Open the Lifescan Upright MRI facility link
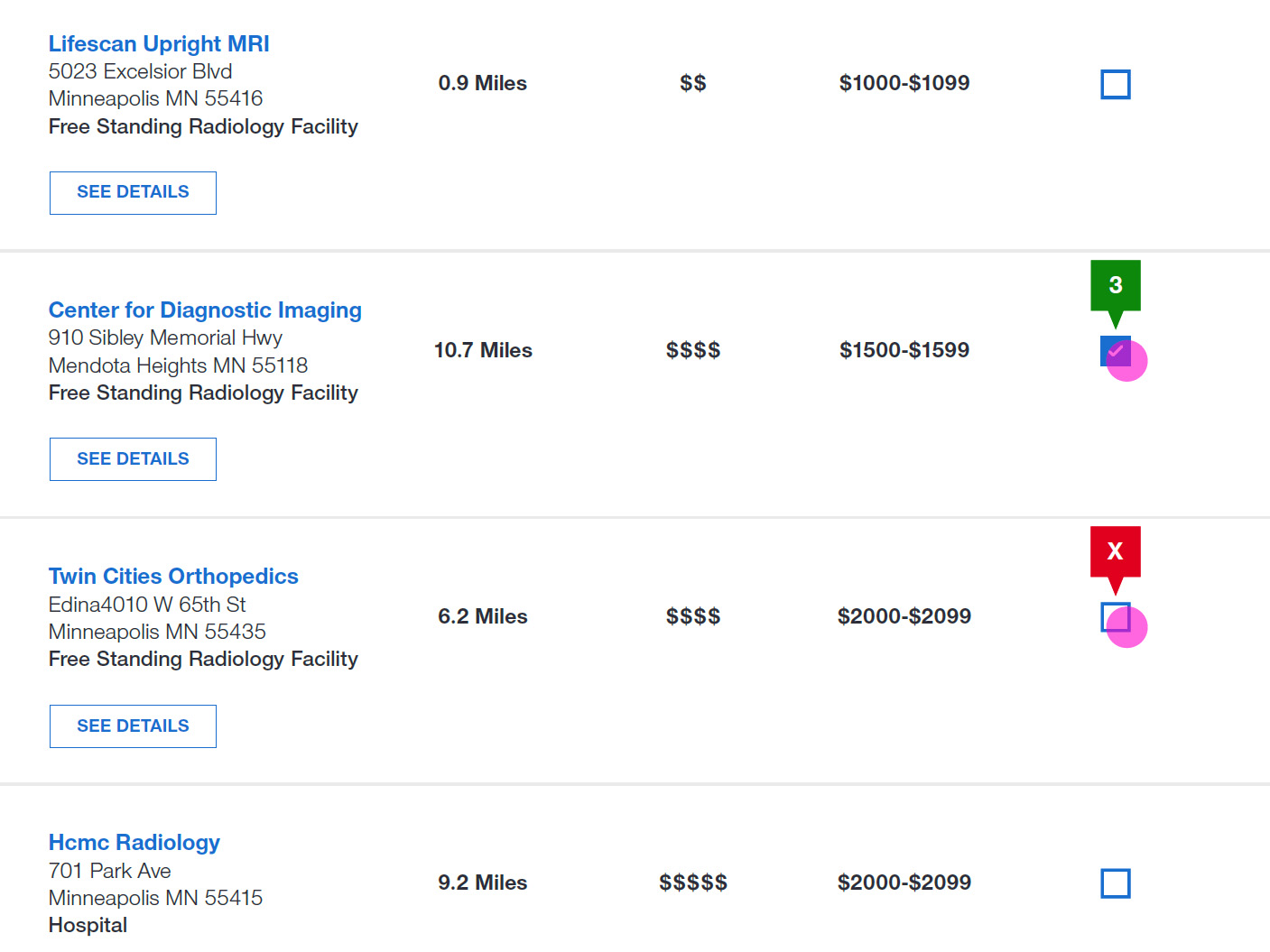The width and height of the screenshot is (1270, 952). [x=159, y=43]
